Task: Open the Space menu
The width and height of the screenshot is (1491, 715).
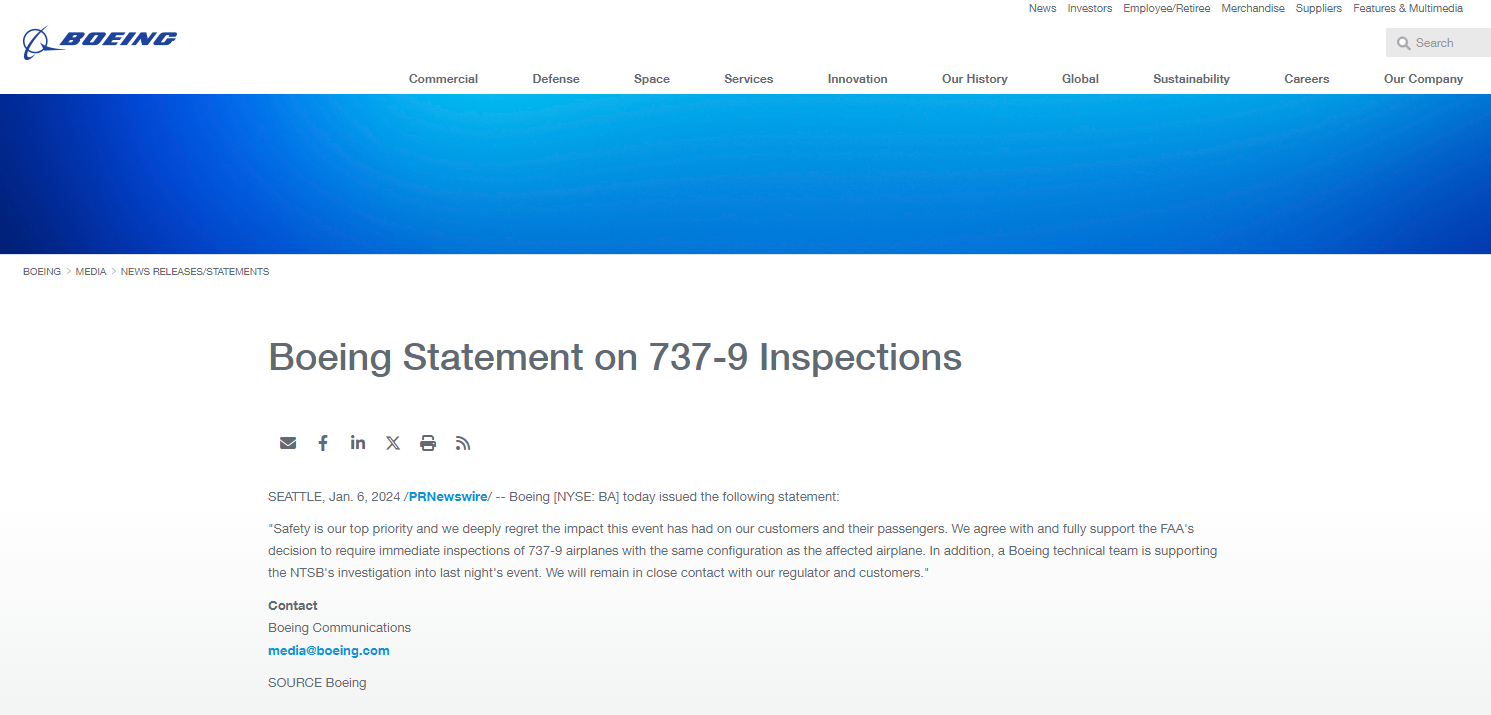Action: [652, 79]
